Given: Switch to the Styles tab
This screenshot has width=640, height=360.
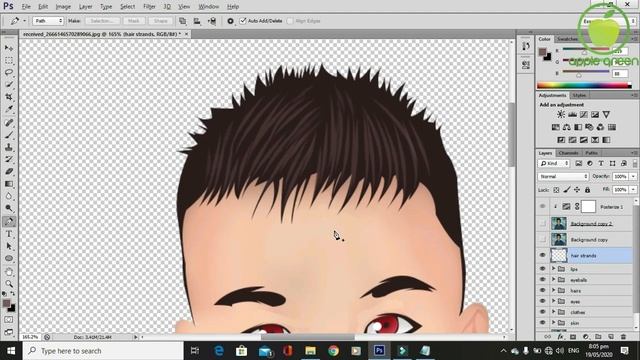Looking at the screenshot, I should [x=579, y=95].
